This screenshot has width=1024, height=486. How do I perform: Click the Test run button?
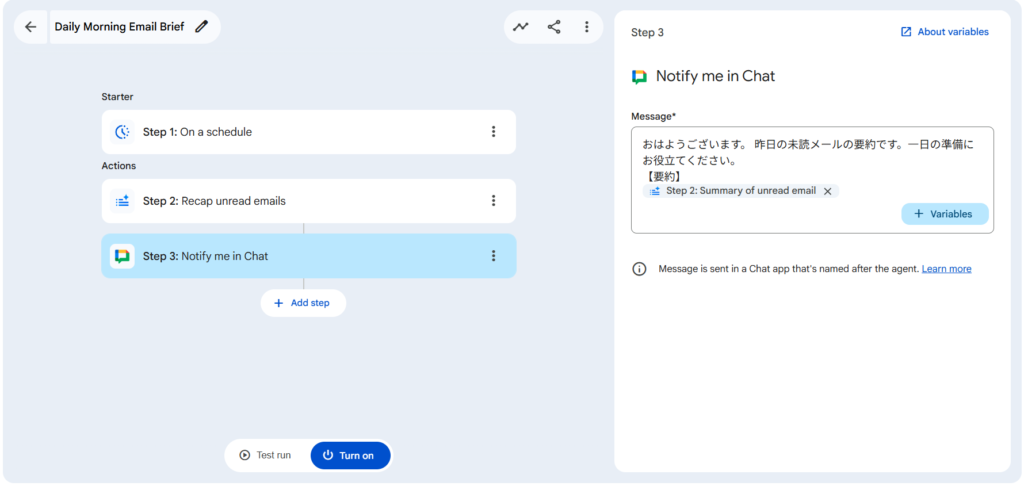265,455
